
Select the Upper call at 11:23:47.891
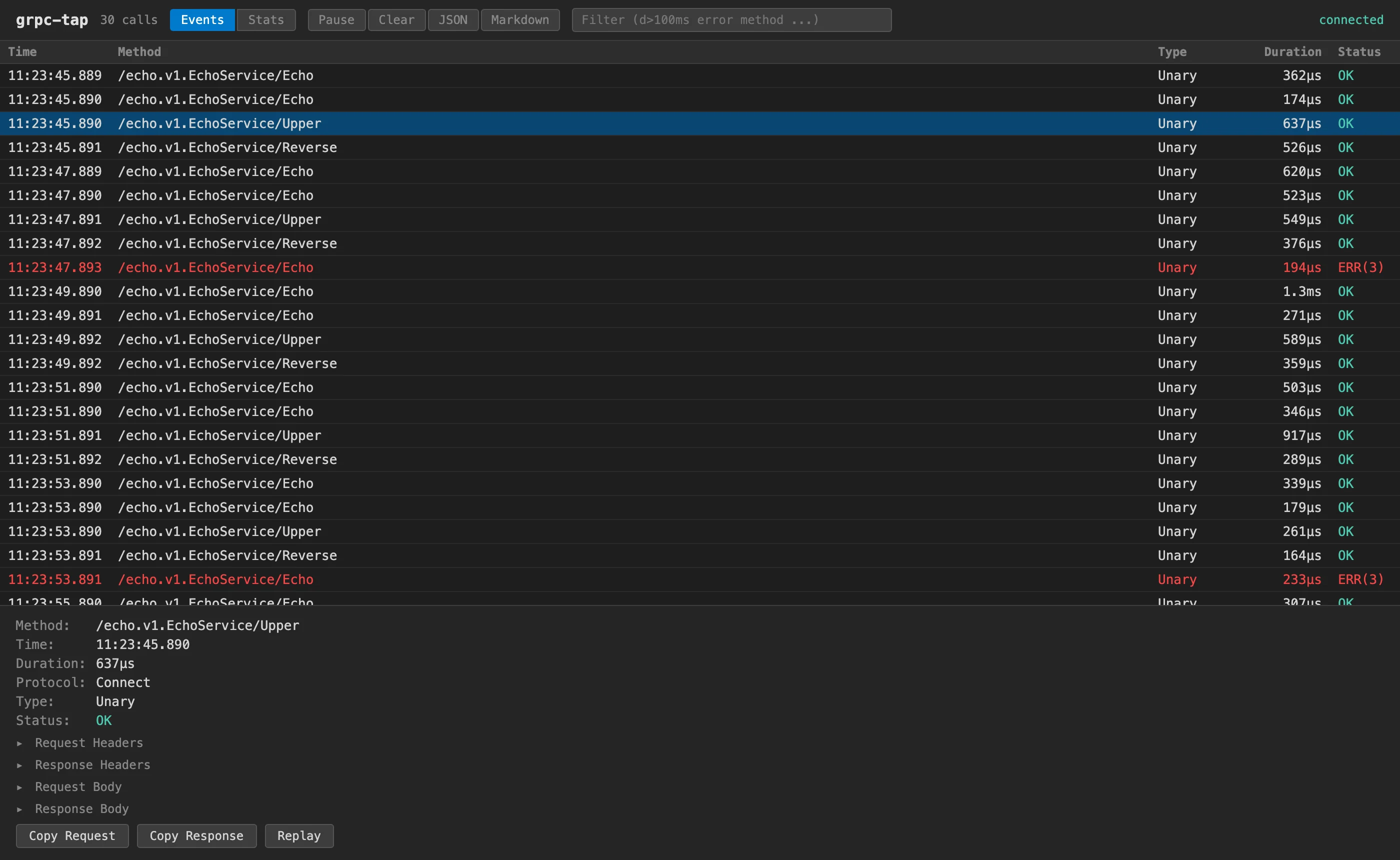click(x=700, y=219)
